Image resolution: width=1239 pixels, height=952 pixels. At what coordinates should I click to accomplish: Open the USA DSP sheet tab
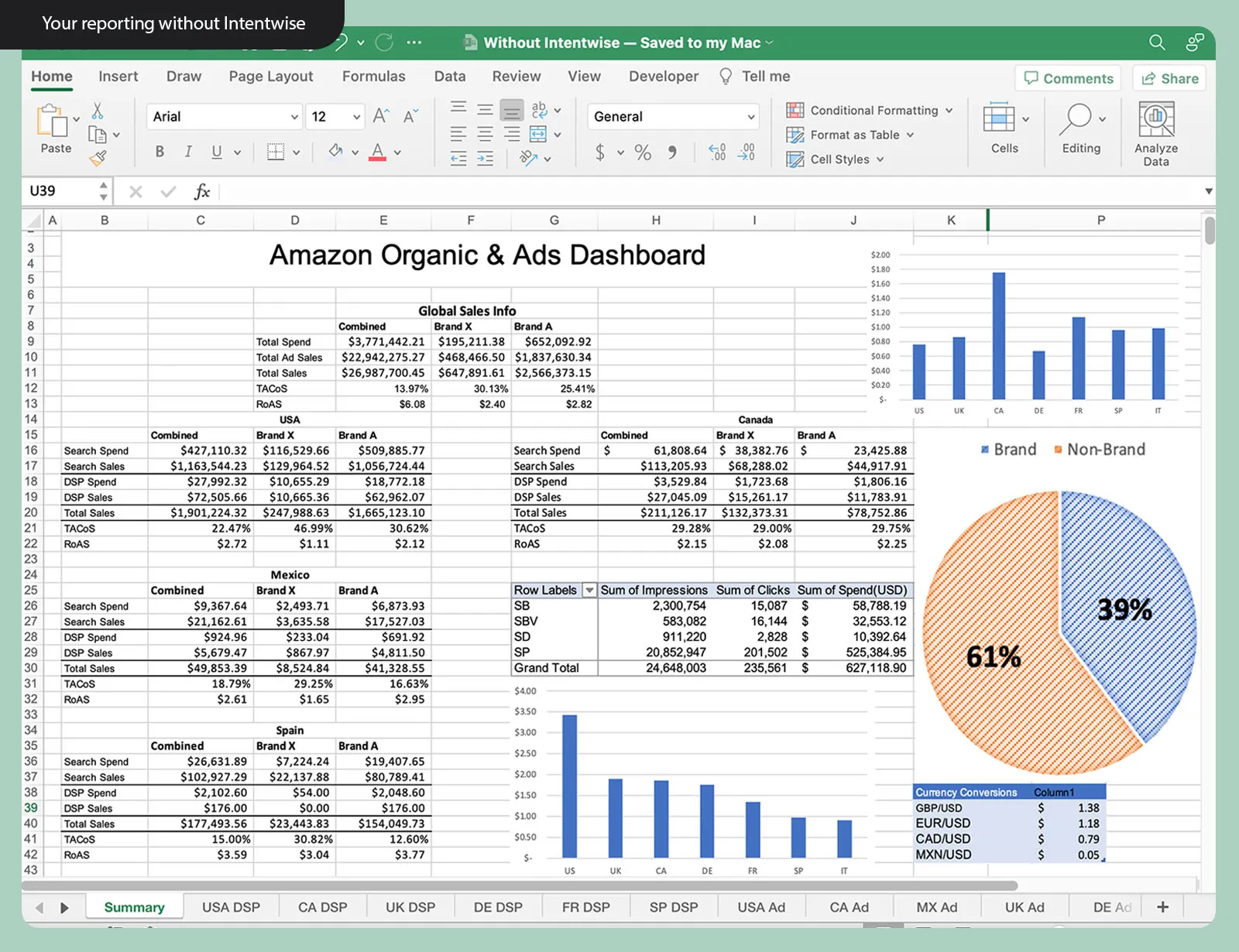[231, 907]
